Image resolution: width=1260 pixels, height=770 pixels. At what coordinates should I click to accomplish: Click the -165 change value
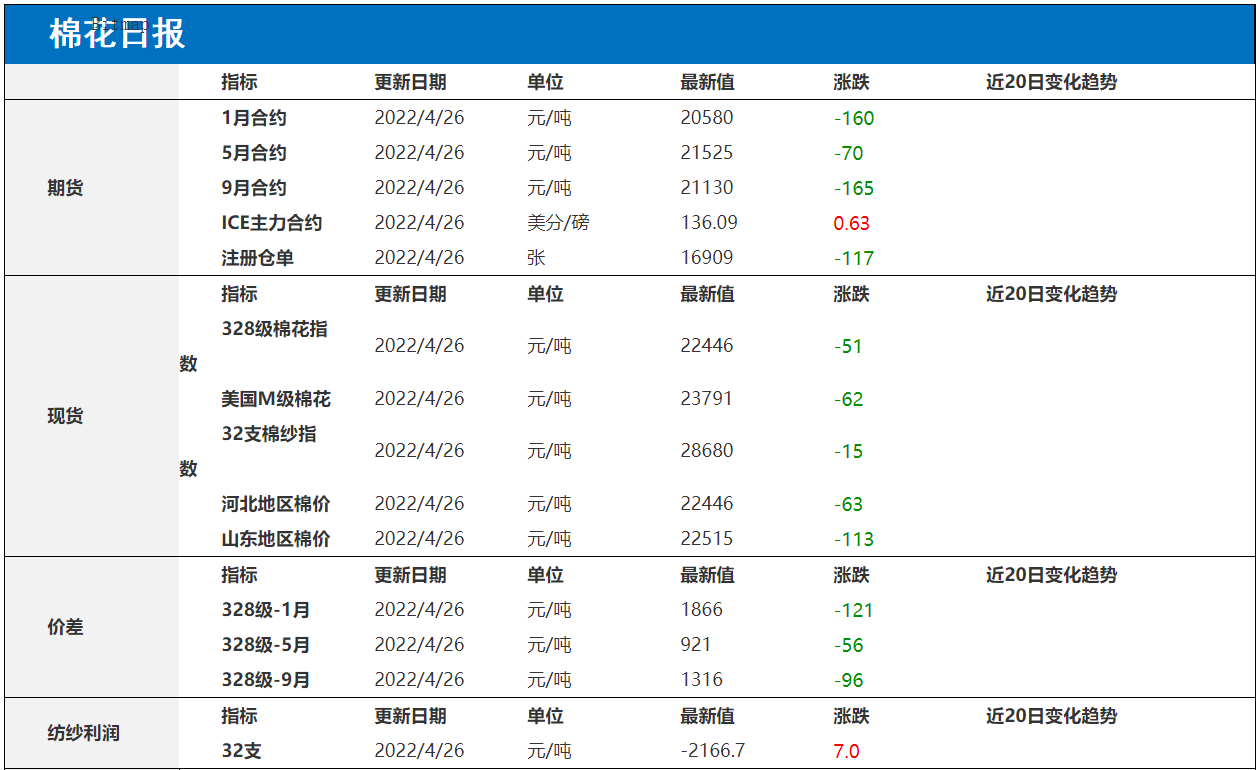pyautogui.click(x=854, y=188)
